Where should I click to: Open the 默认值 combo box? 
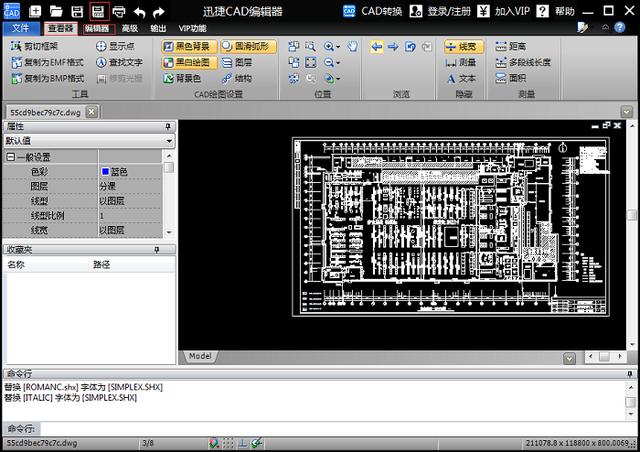click(x=89, y=141)
